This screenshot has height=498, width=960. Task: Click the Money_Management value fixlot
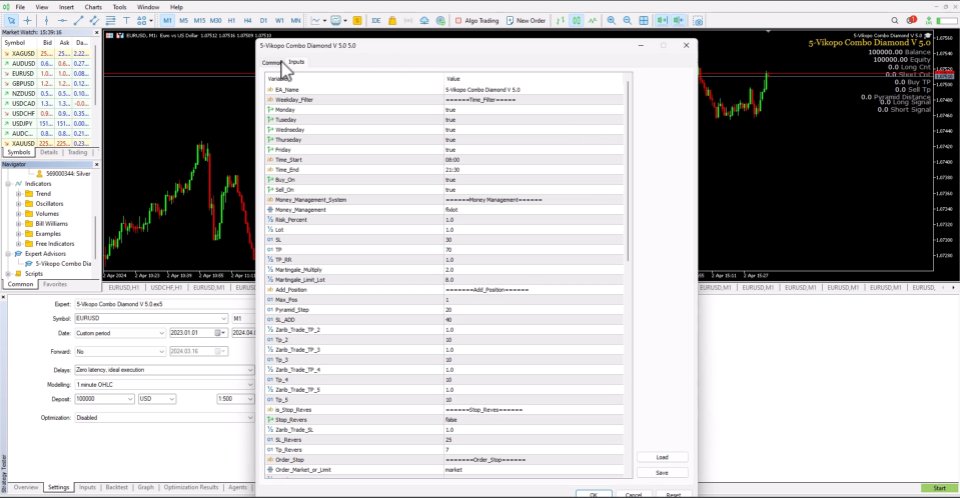point(452,209)
